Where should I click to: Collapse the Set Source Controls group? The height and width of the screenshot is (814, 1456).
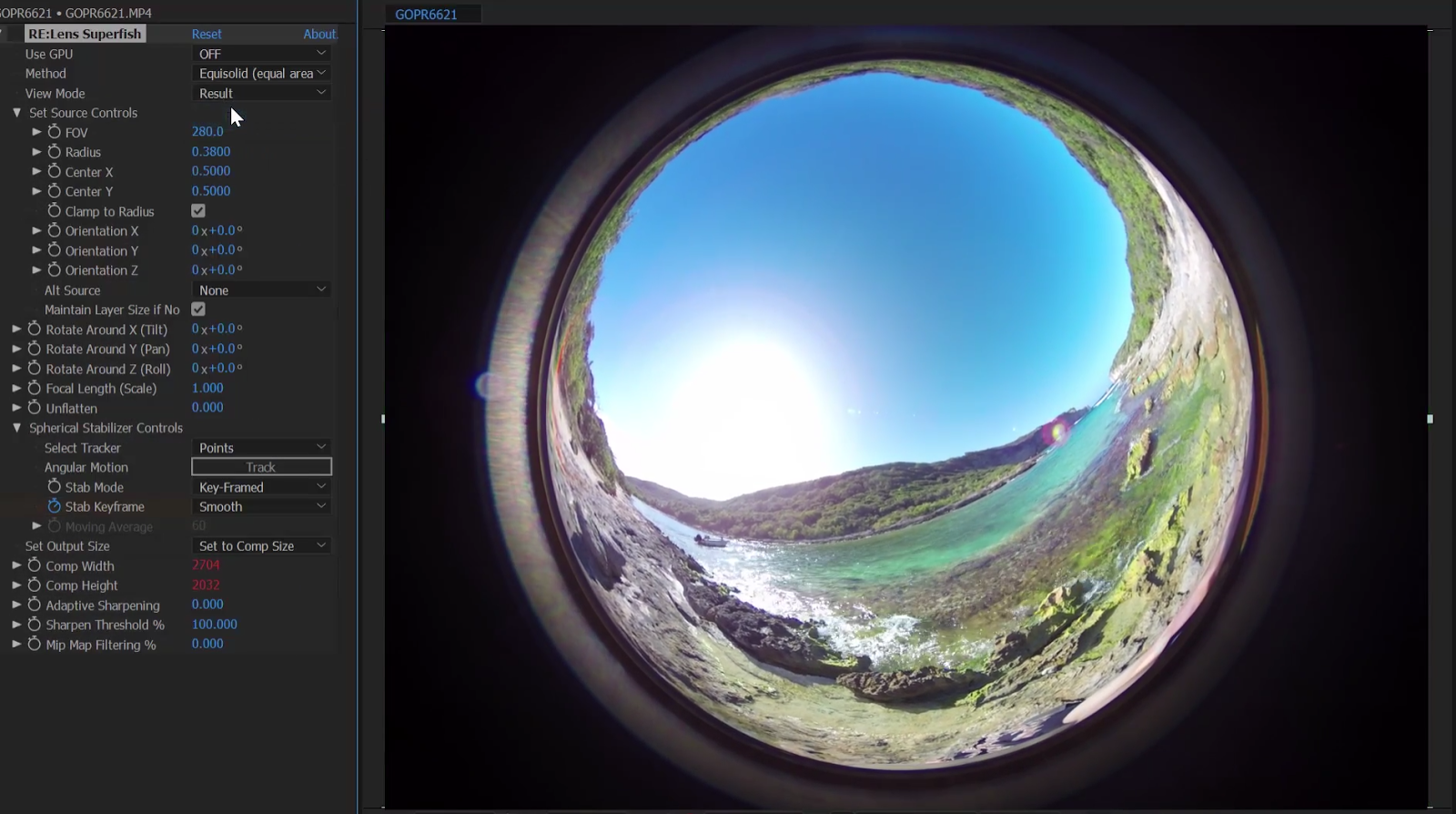point(16,113)
